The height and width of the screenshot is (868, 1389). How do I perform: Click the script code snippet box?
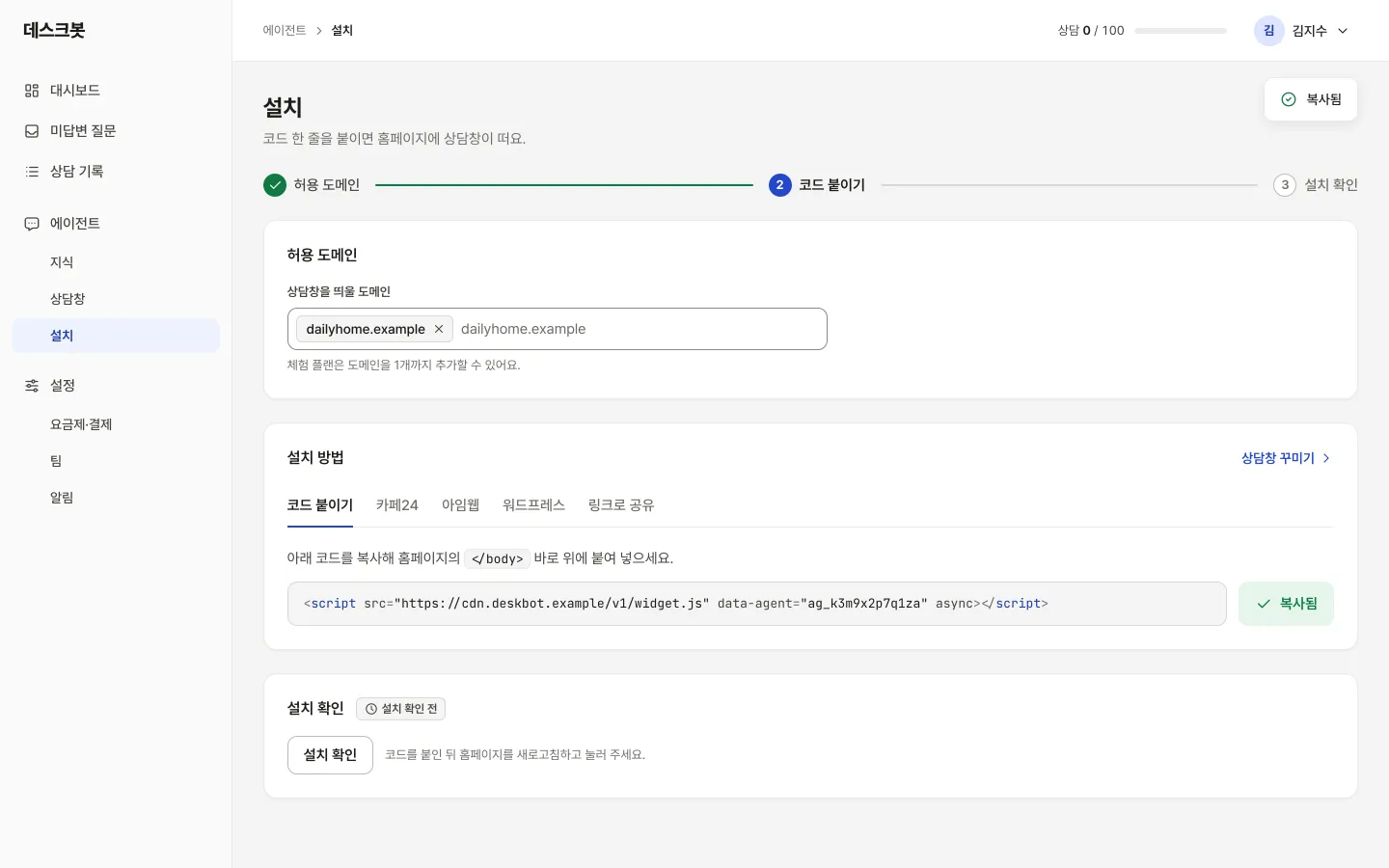click(757, 604)
